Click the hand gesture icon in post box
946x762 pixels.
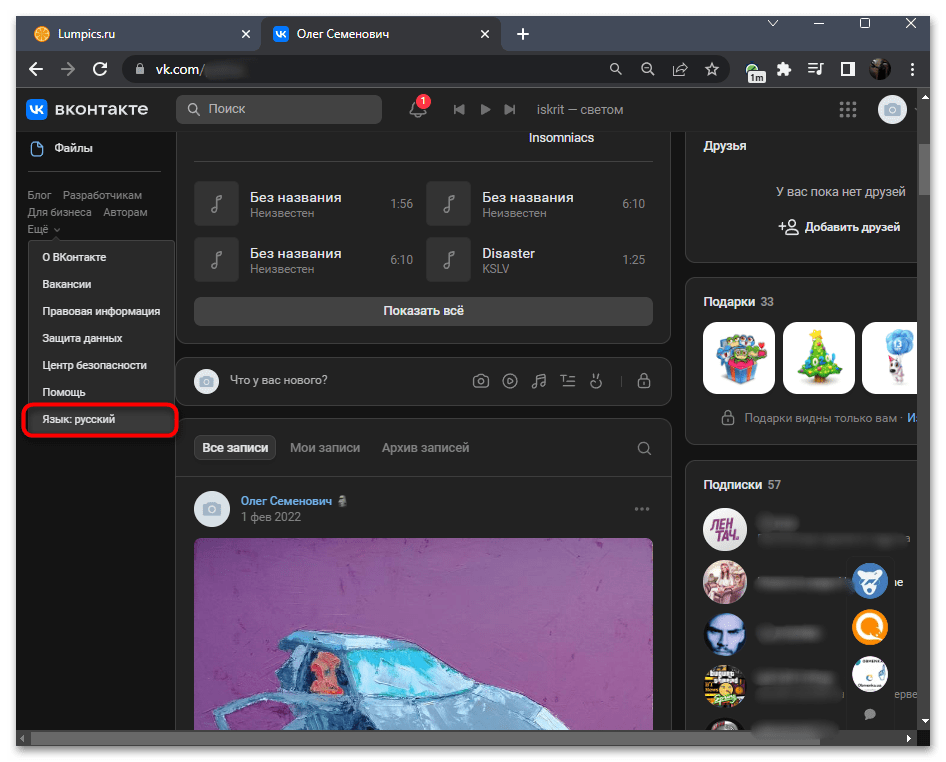596,381
